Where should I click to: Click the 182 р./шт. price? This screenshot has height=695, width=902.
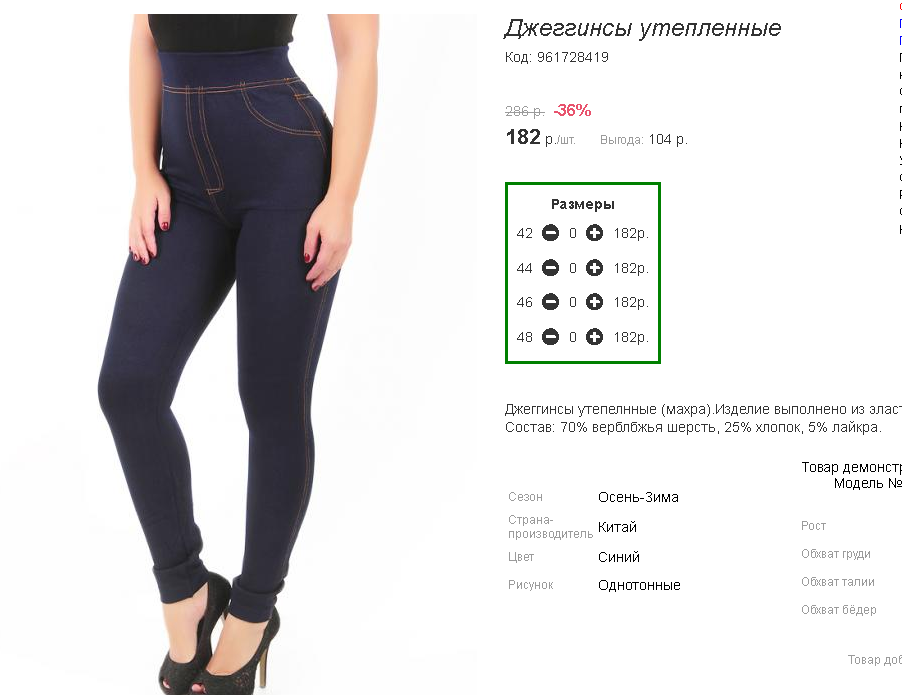(540, 138)
